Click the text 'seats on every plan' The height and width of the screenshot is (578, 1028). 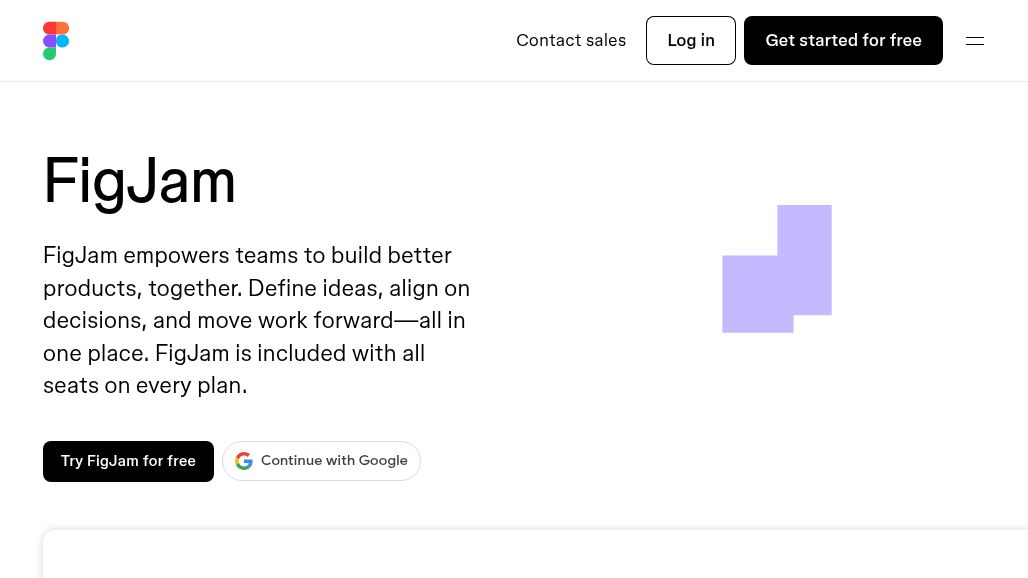[145, 385]
